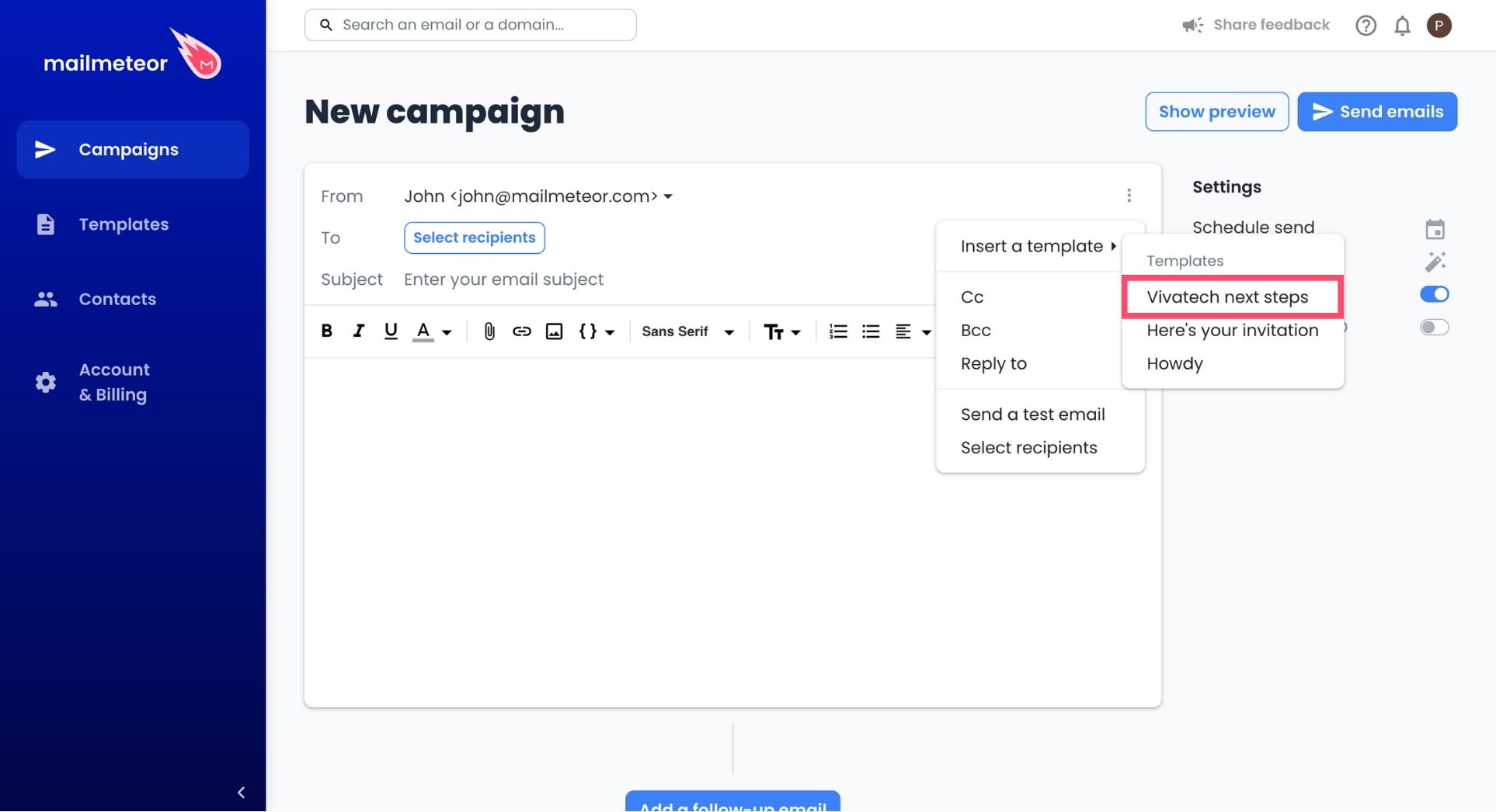Toggle underline formatting
The image size is (1496, 812).
point(391,331)
